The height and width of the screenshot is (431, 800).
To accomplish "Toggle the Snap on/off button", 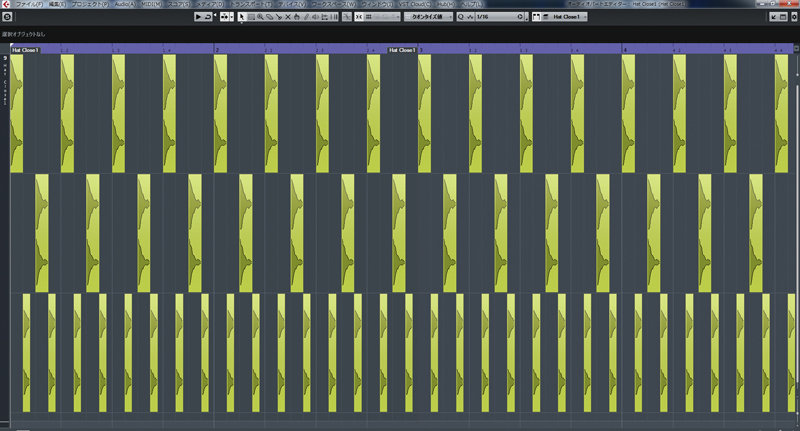I will pyautogui.click(x=357, y=17).
